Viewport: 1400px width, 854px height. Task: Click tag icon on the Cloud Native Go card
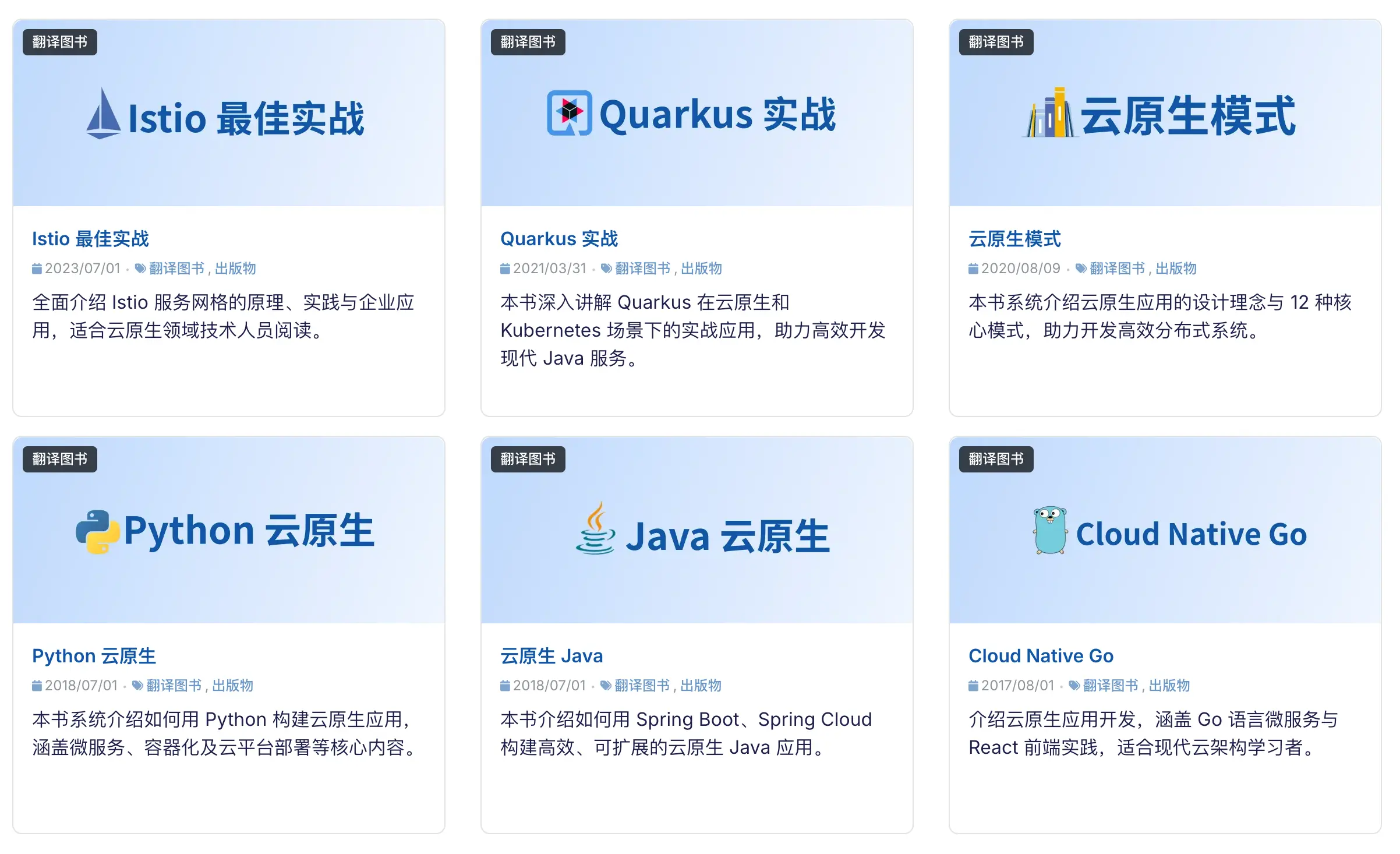pos(1074,686)
